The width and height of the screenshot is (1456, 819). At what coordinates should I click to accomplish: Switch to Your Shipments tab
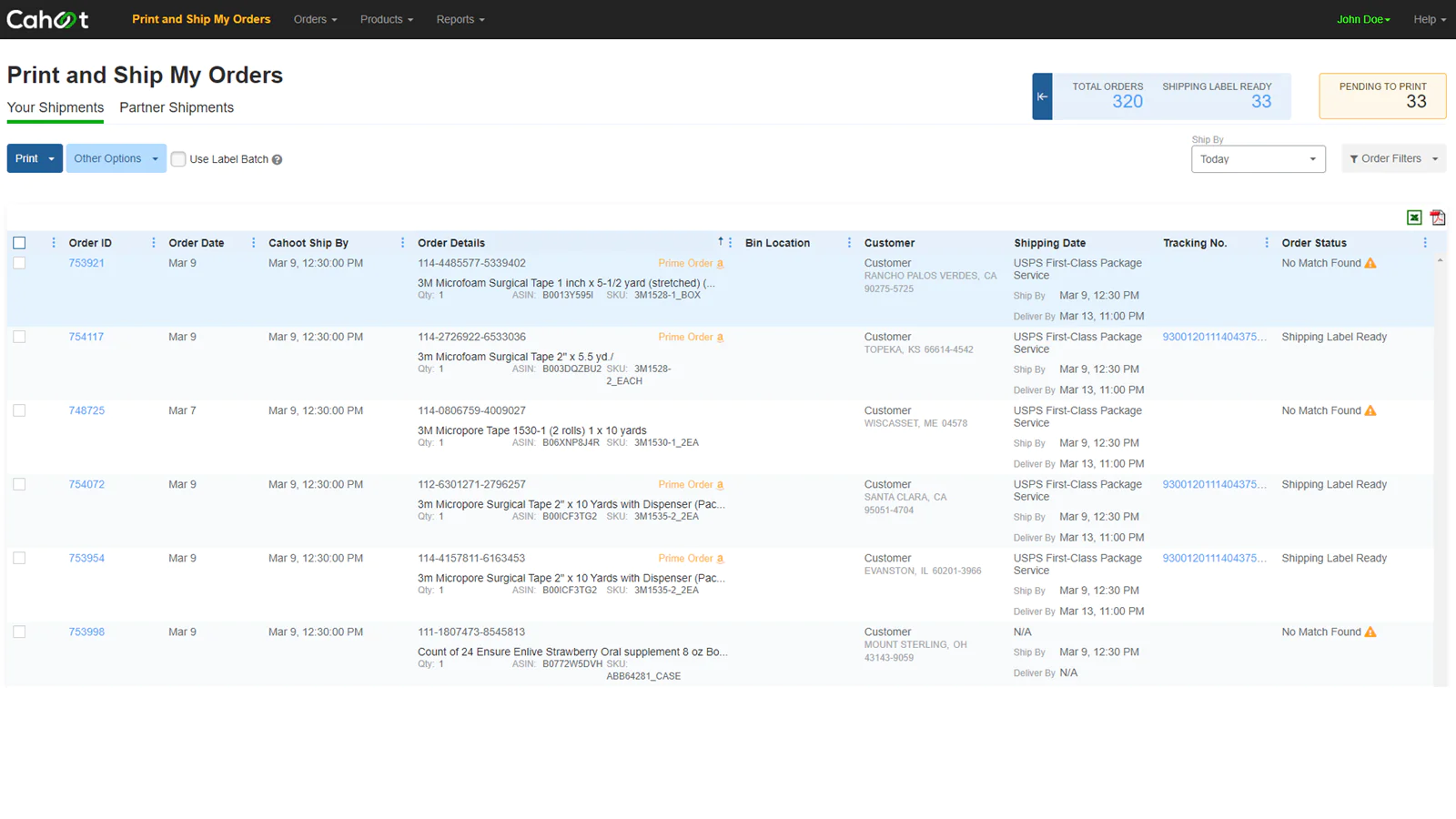point(56,107)
